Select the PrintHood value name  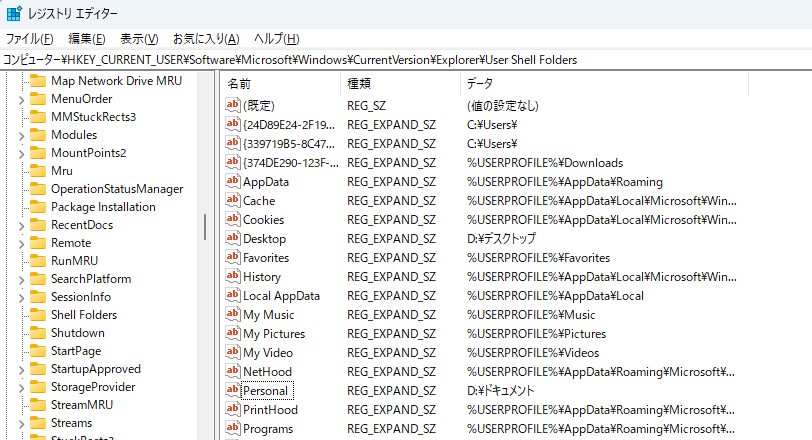(x=270, y=410)
